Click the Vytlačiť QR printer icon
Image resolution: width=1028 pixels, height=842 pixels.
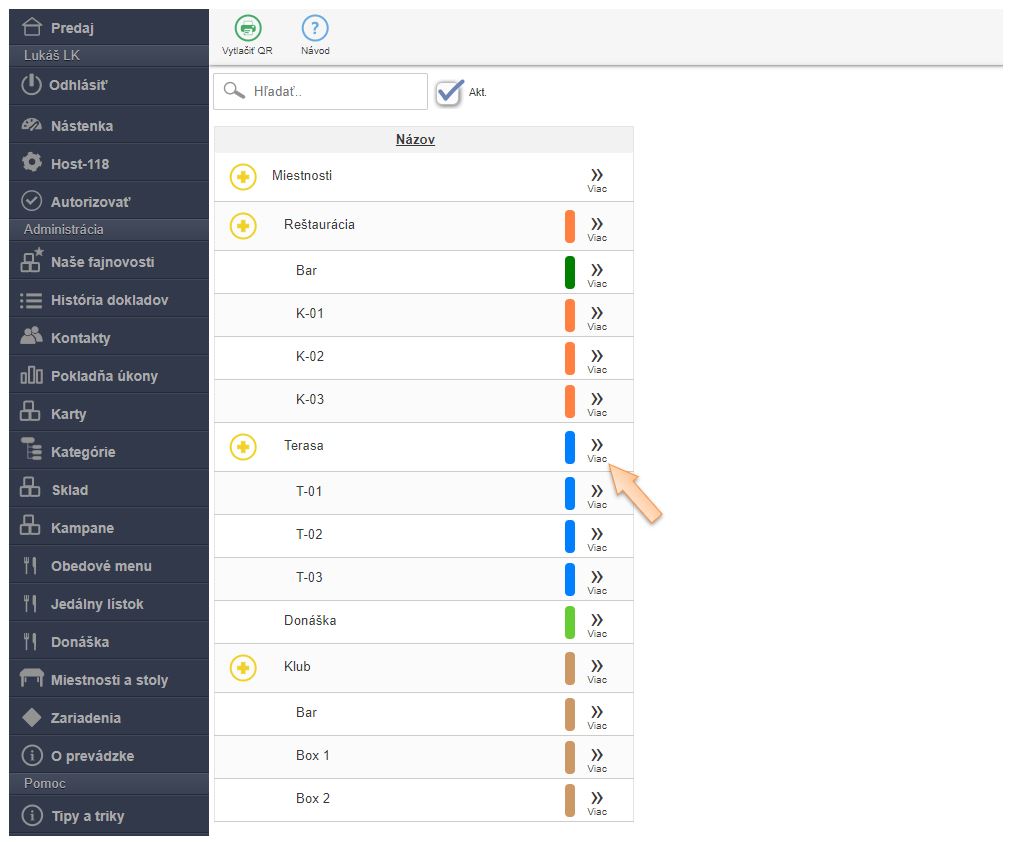(247, 29)
